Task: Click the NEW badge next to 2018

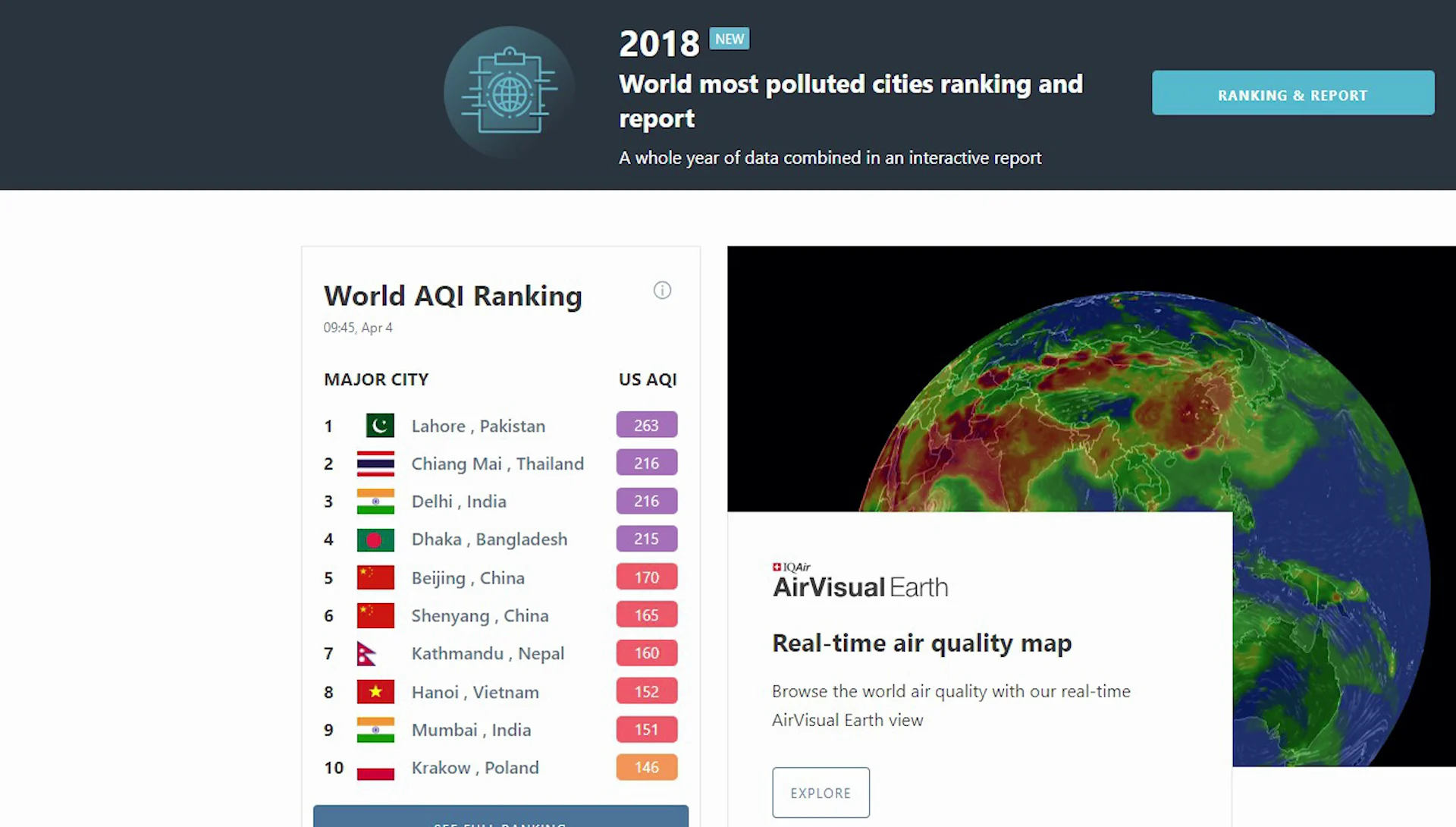Action: [730, 39]
